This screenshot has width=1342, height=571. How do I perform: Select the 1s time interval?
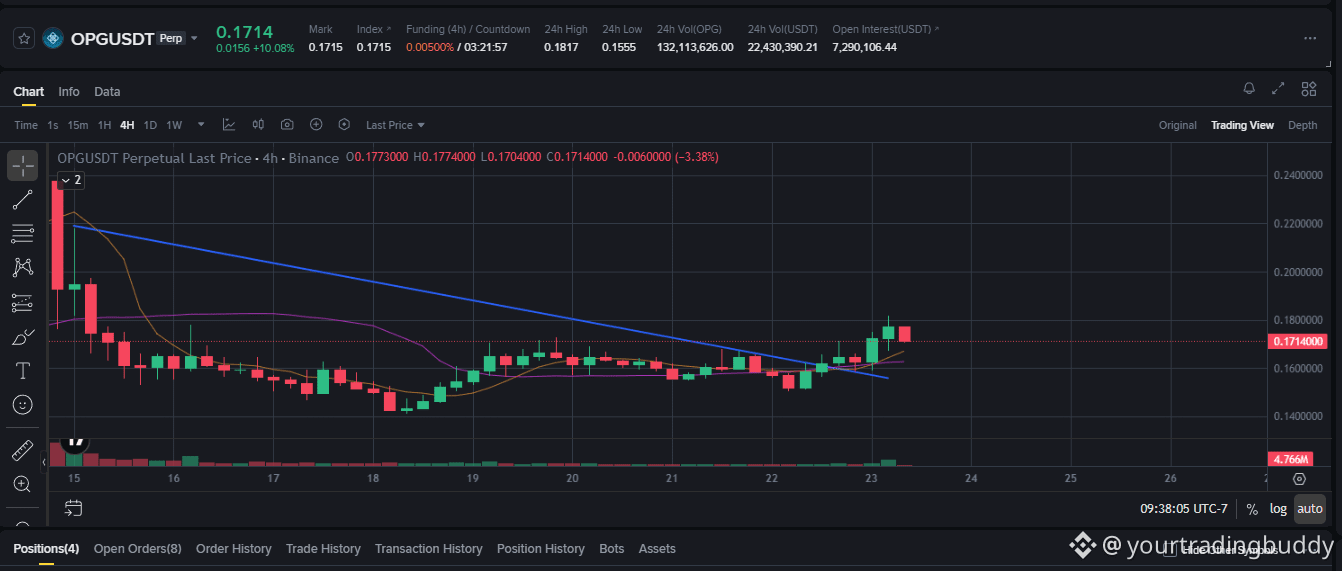pyautogui.click(x=53, y=125)
